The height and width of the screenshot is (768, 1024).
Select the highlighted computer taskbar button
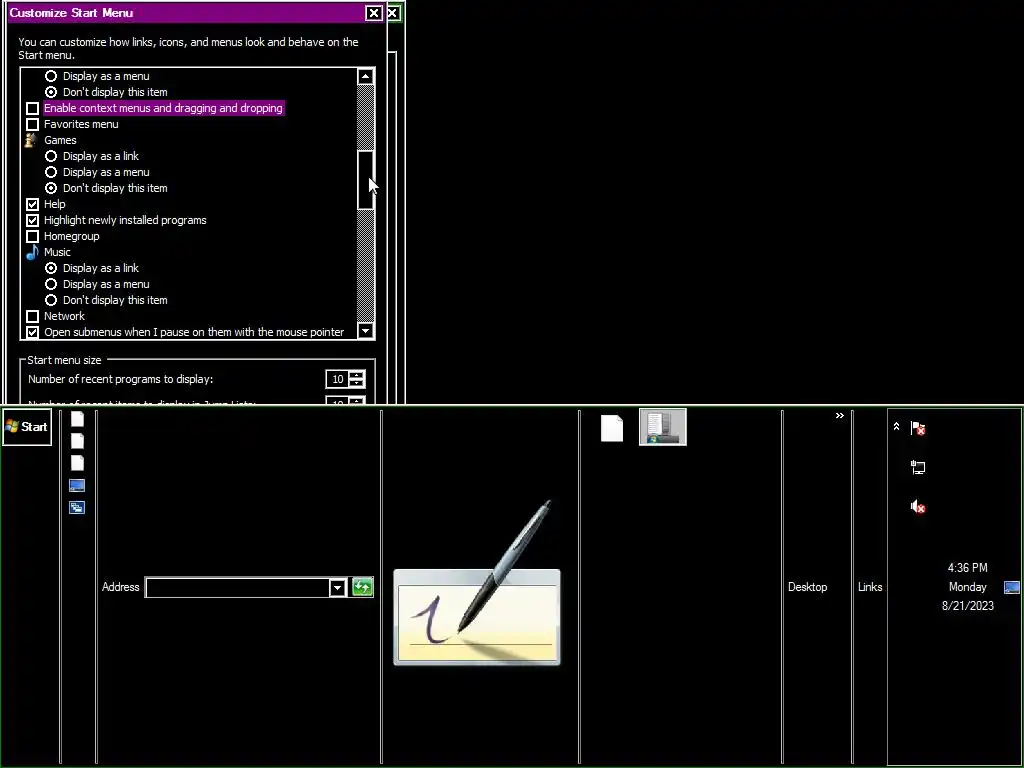662,426
